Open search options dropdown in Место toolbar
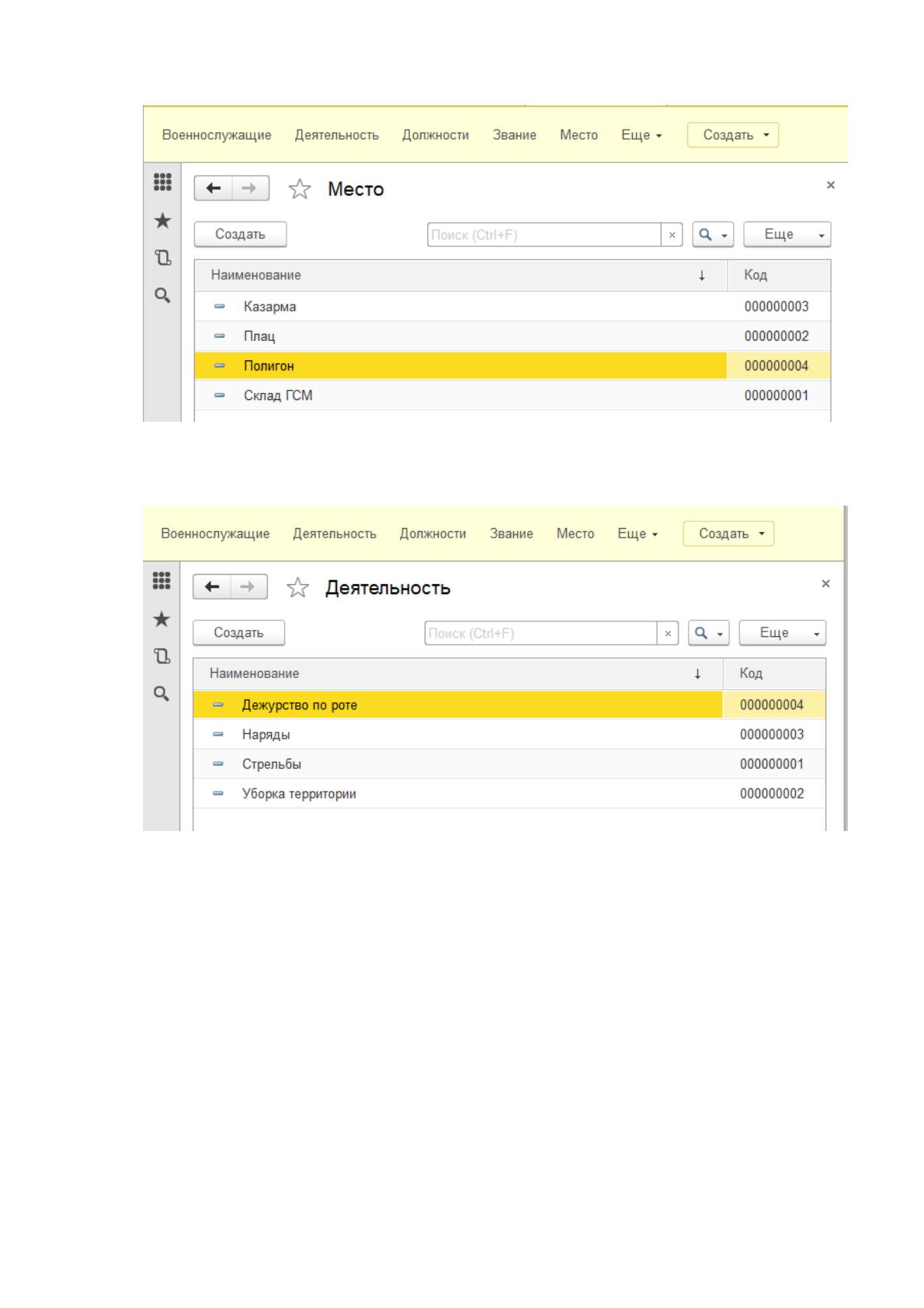This screenshot has height=1308, width=924. pyautogui.click(x=713, y=235)
